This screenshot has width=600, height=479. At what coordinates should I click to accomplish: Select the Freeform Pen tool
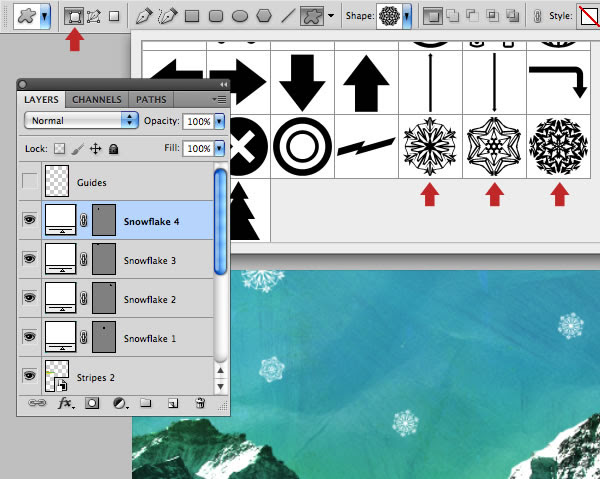[x=168, y=16]
